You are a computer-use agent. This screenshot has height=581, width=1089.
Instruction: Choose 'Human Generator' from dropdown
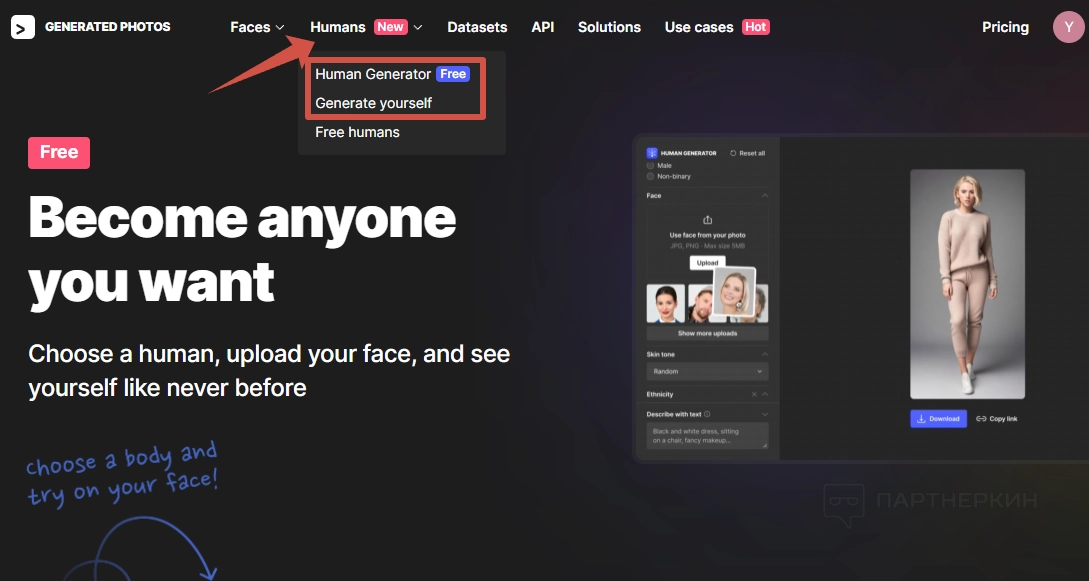[373, 74]
